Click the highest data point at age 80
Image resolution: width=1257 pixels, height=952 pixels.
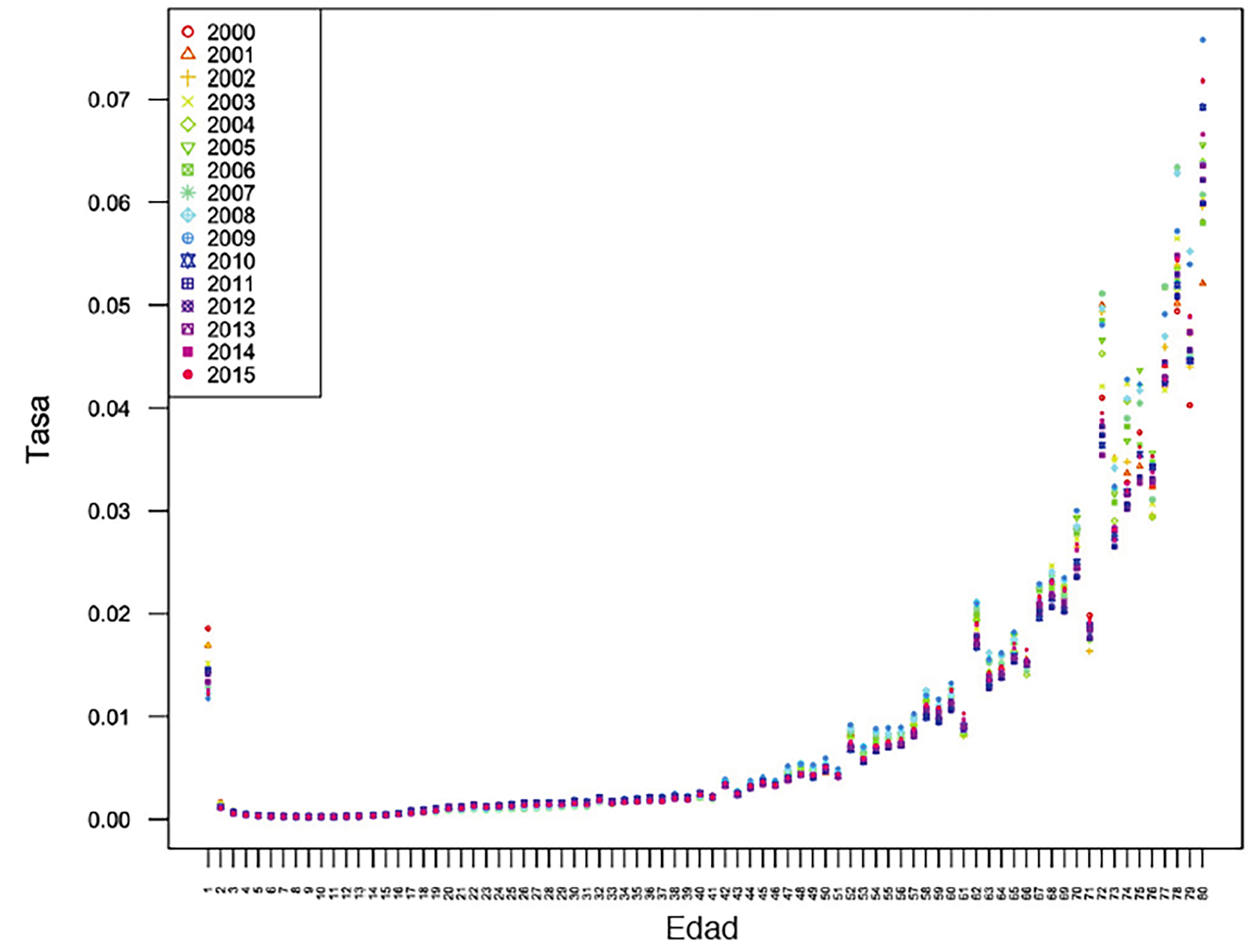point(1202,40)
